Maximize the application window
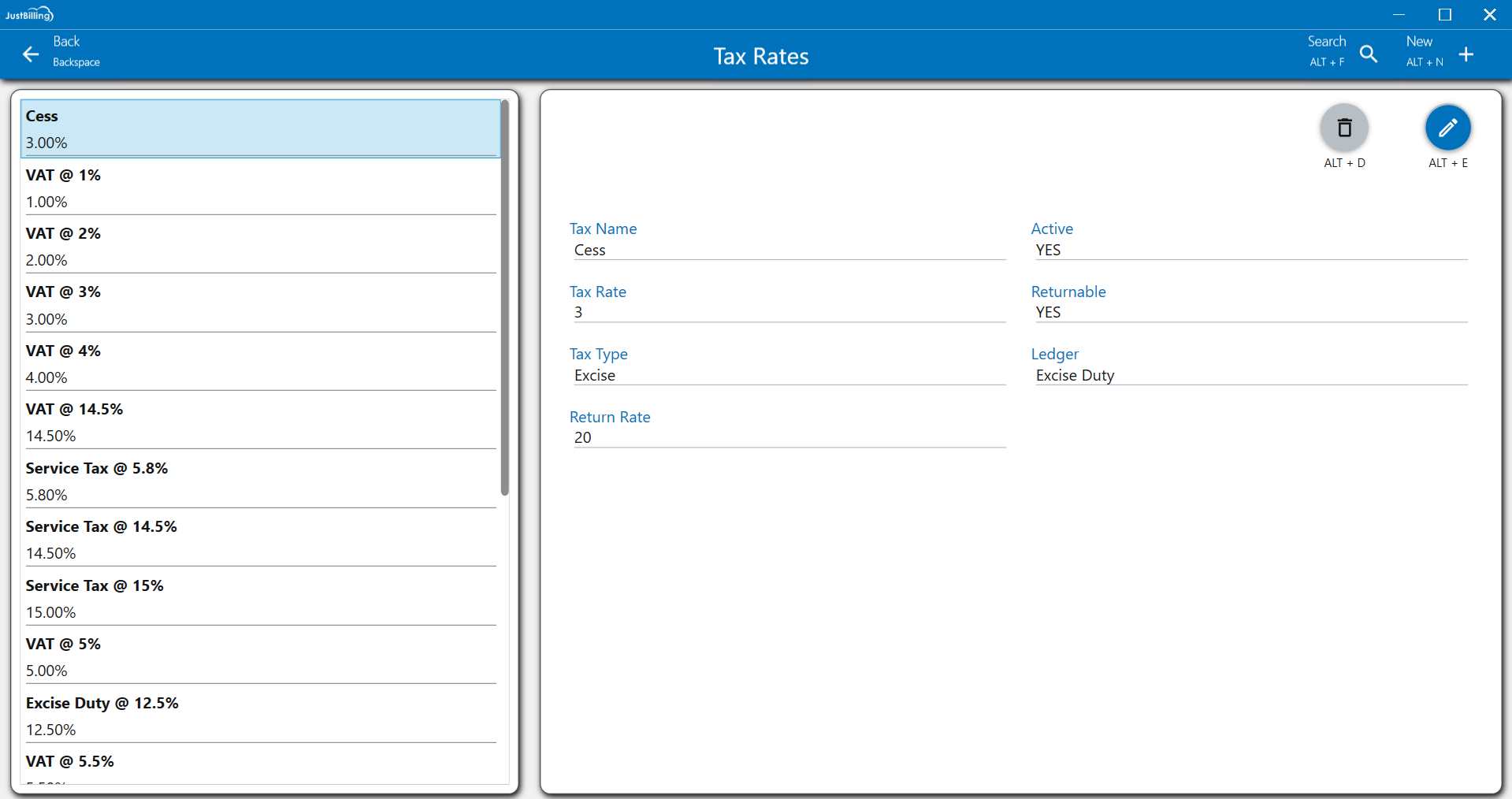This screenshot has width=1512, height=799. coord(1444,14)
